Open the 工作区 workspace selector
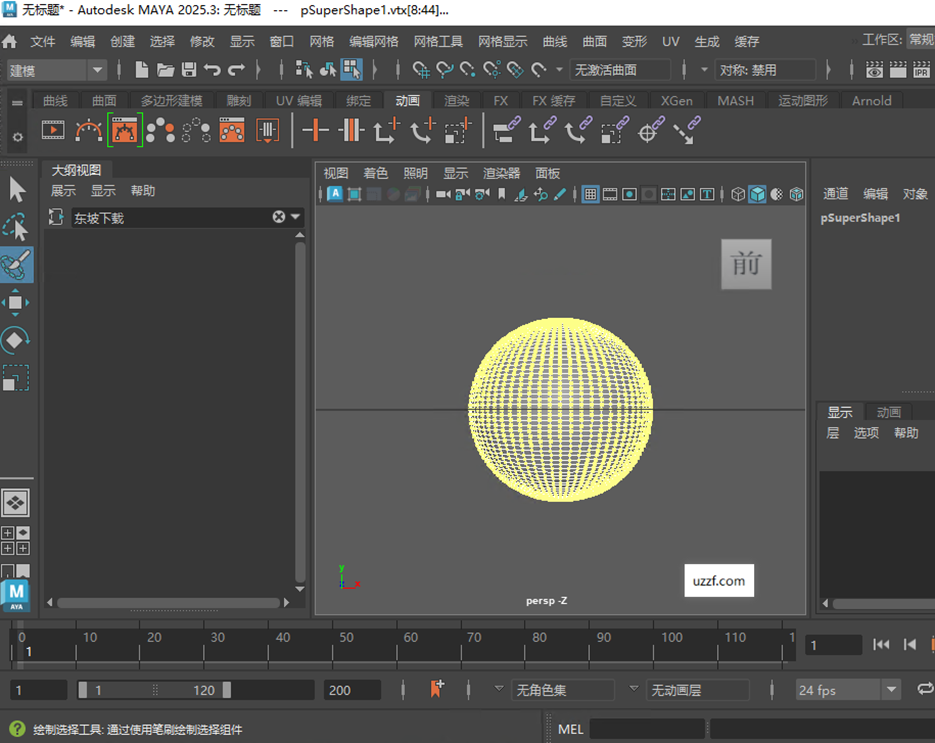Viewport: 935px width, 743px height. click(920, 40)
